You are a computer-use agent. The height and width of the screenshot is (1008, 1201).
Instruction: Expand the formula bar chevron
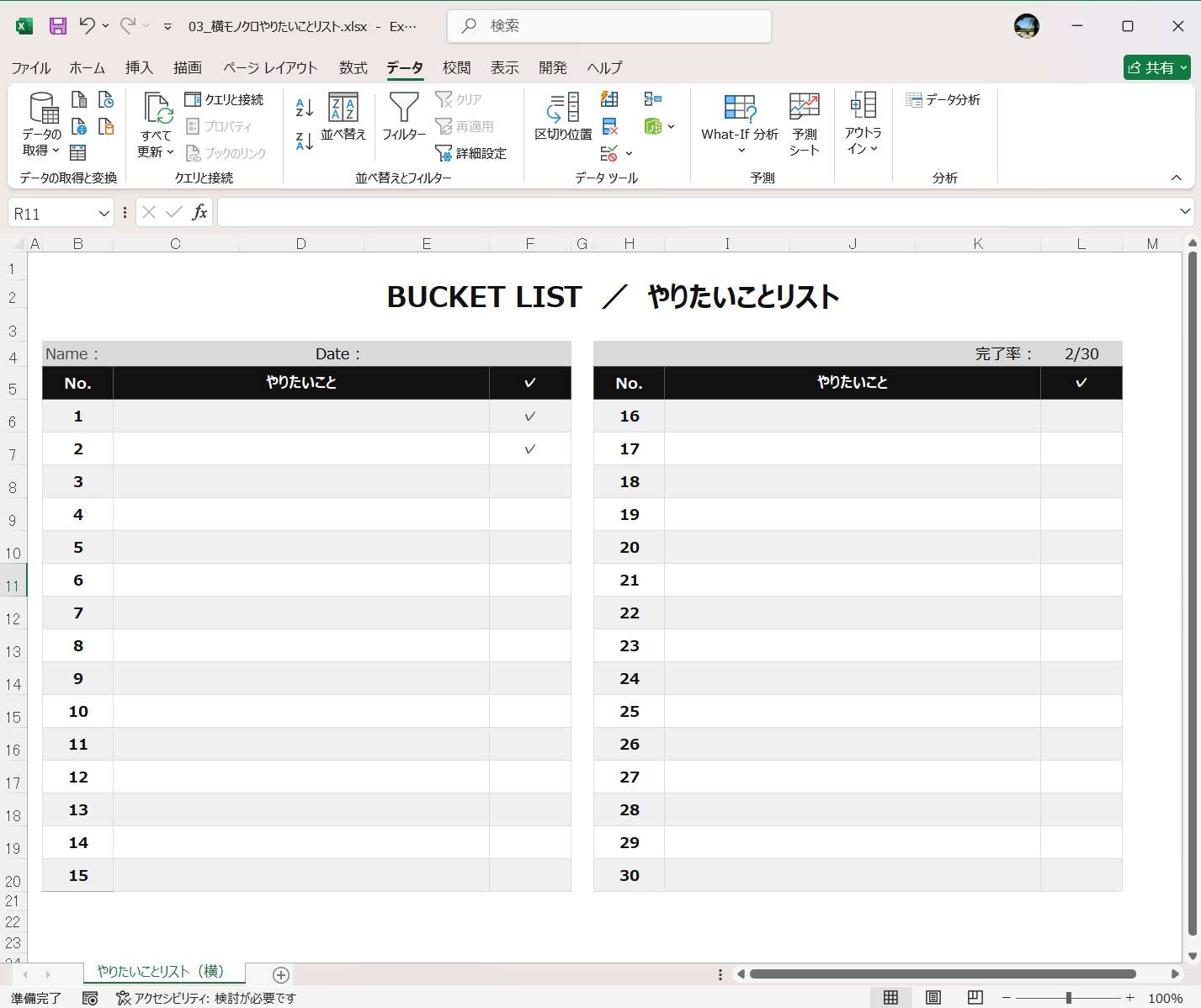[x=1185, y=211]
